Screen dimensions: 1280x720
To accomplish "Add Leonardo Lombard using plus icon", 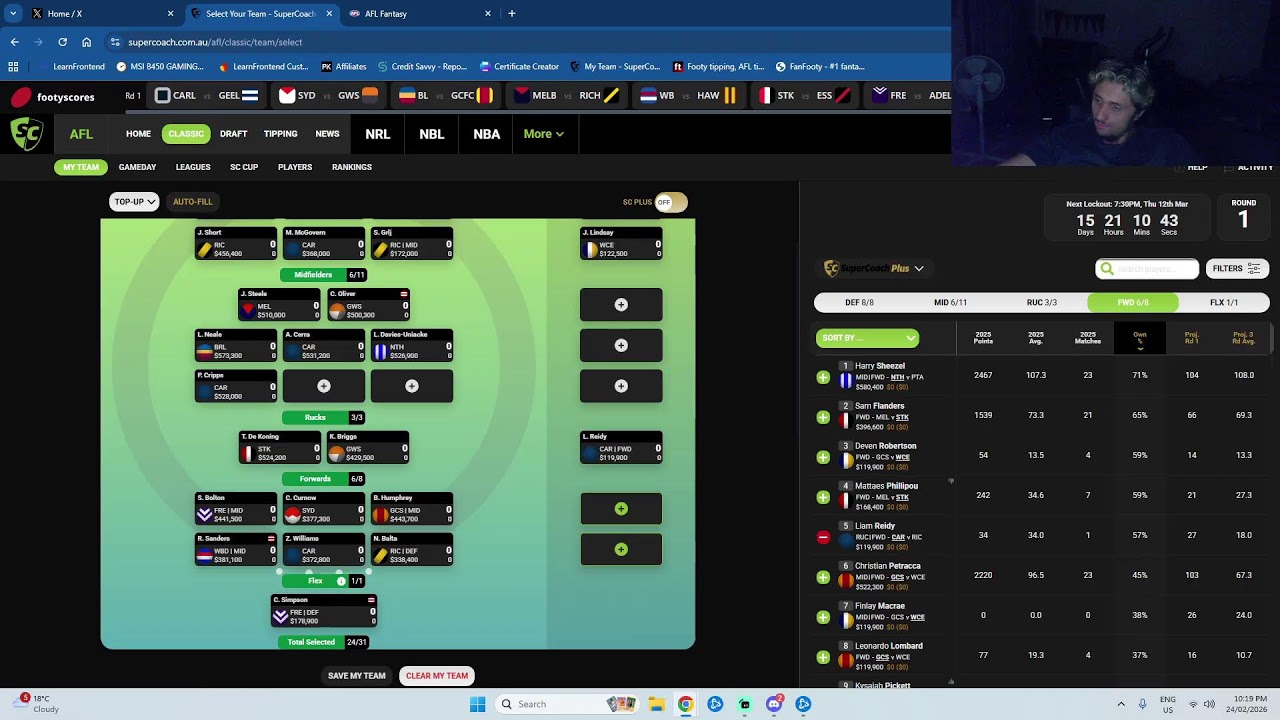I will (x=823, y=657).
